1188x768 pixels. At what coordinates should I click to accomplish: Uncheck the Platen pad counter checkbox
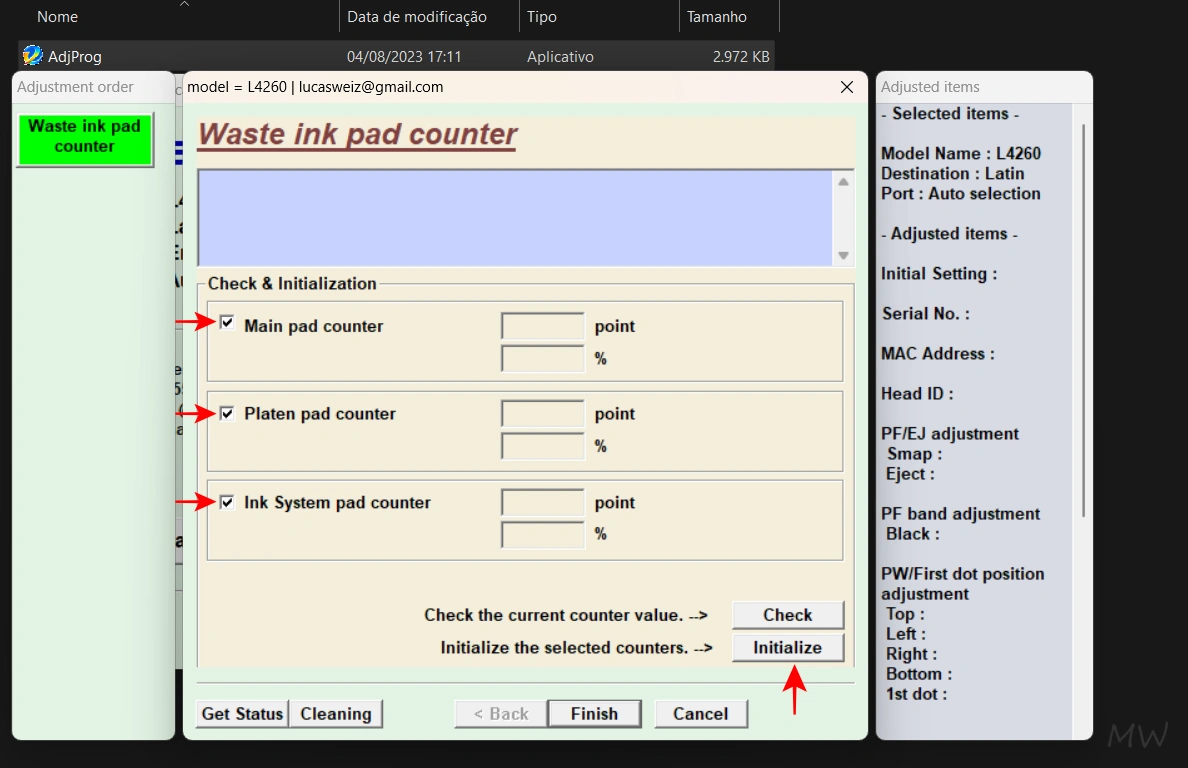click(228, 413)
